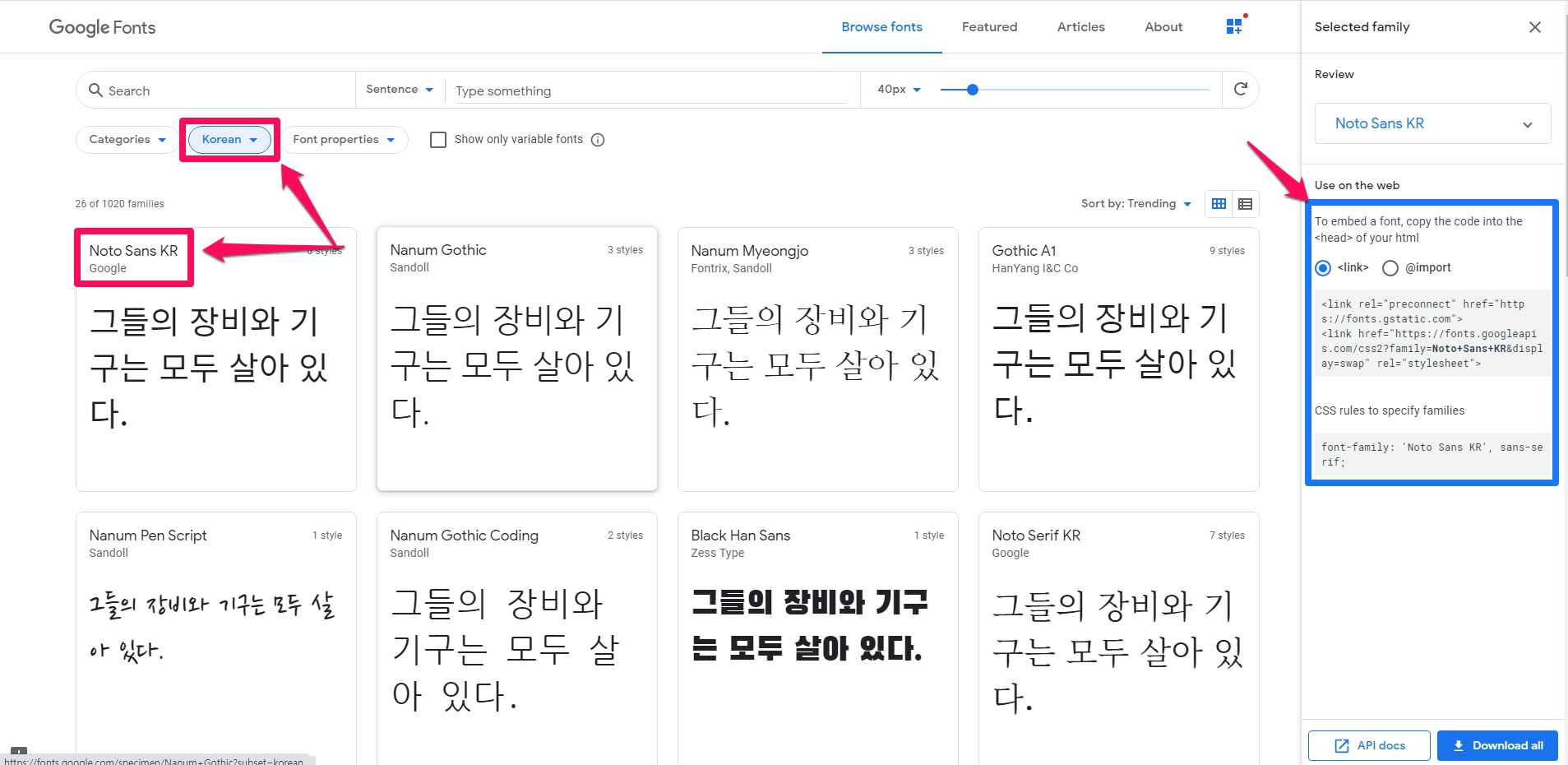The width and height of the screenshot is (1568, 765).
Task: Select the @import embed option
Action: (x=1390, y=268)
